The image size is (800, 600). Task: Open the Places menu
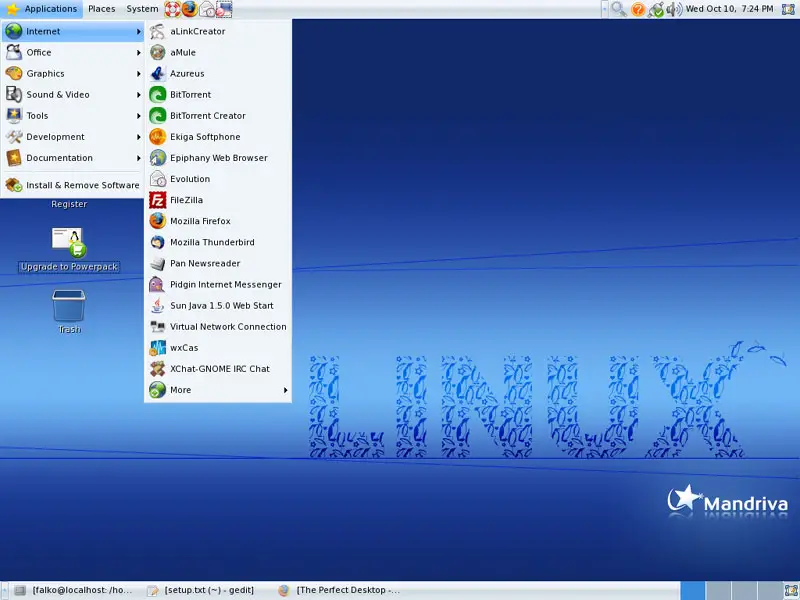pyautogui.click(x=101, y=9)
